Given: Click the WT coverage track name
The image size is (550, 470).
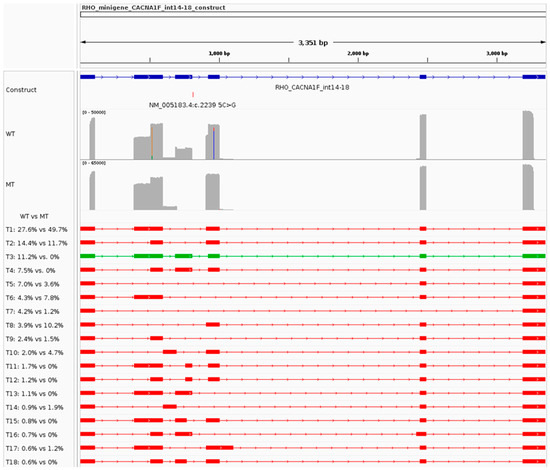Looking at the screenshot, I should click(x=10, y=134).
